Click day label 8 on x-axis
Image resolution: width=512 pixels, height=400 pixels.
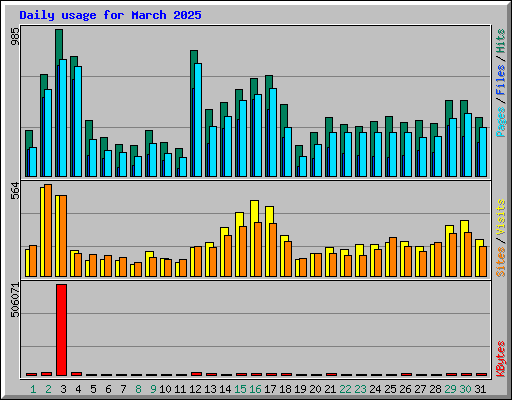[138, 389]
